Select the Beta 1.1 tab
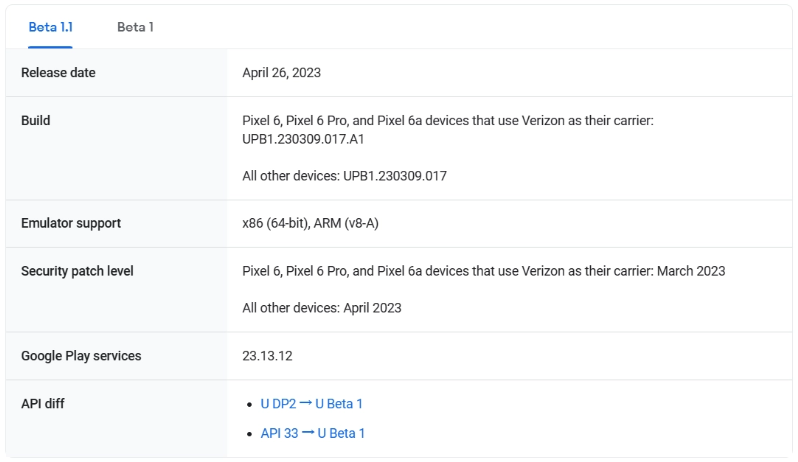This screenshot has height=462, width=798. pyautogui.click(x=50, y=27)
